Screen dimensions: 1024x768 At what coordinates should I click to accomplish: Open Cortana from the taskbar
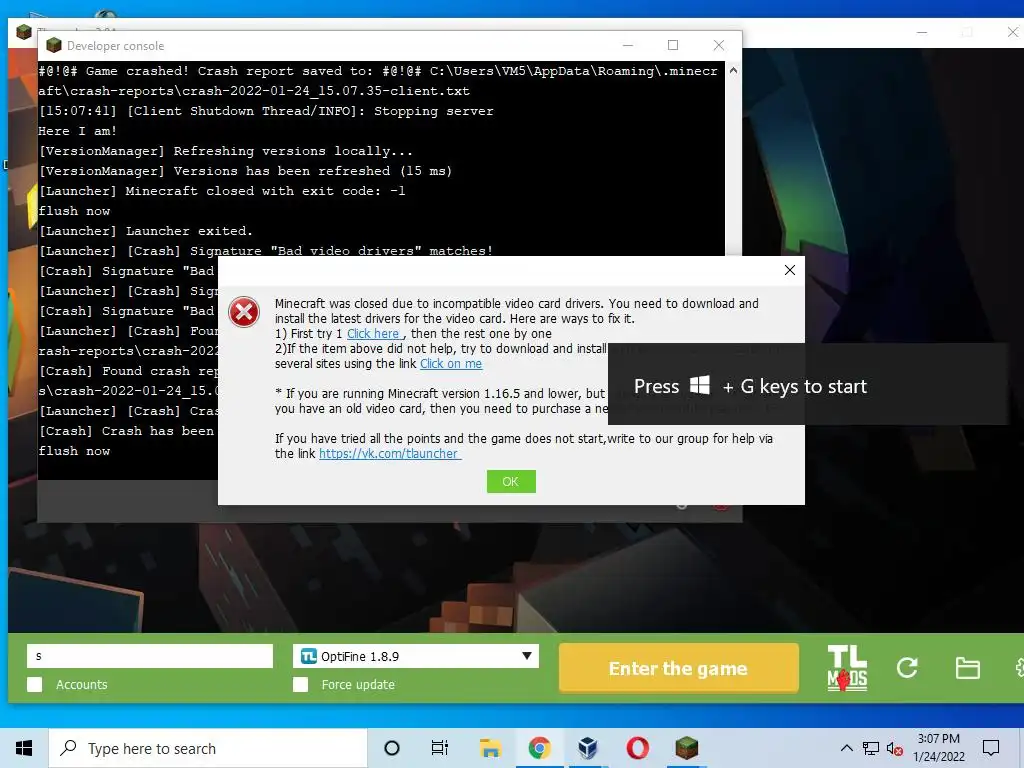coord(392,748)
